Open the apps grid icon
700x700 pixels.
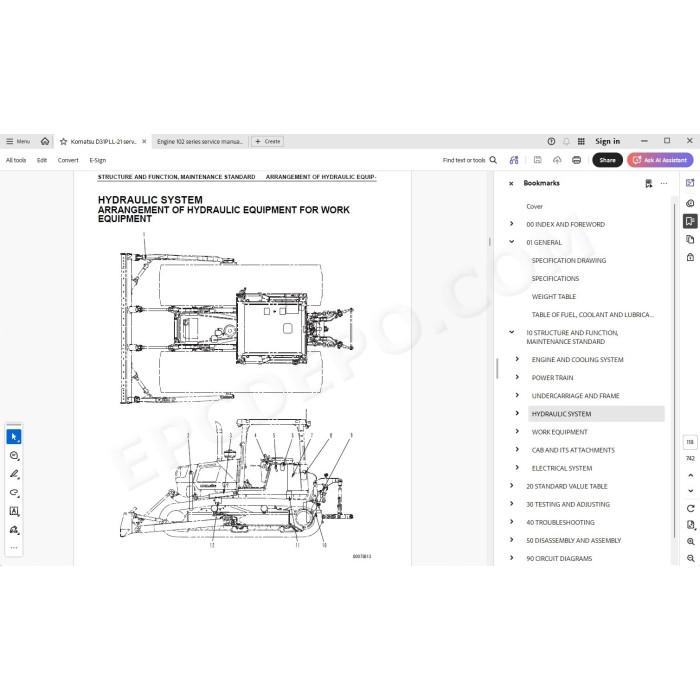point(581,142)
